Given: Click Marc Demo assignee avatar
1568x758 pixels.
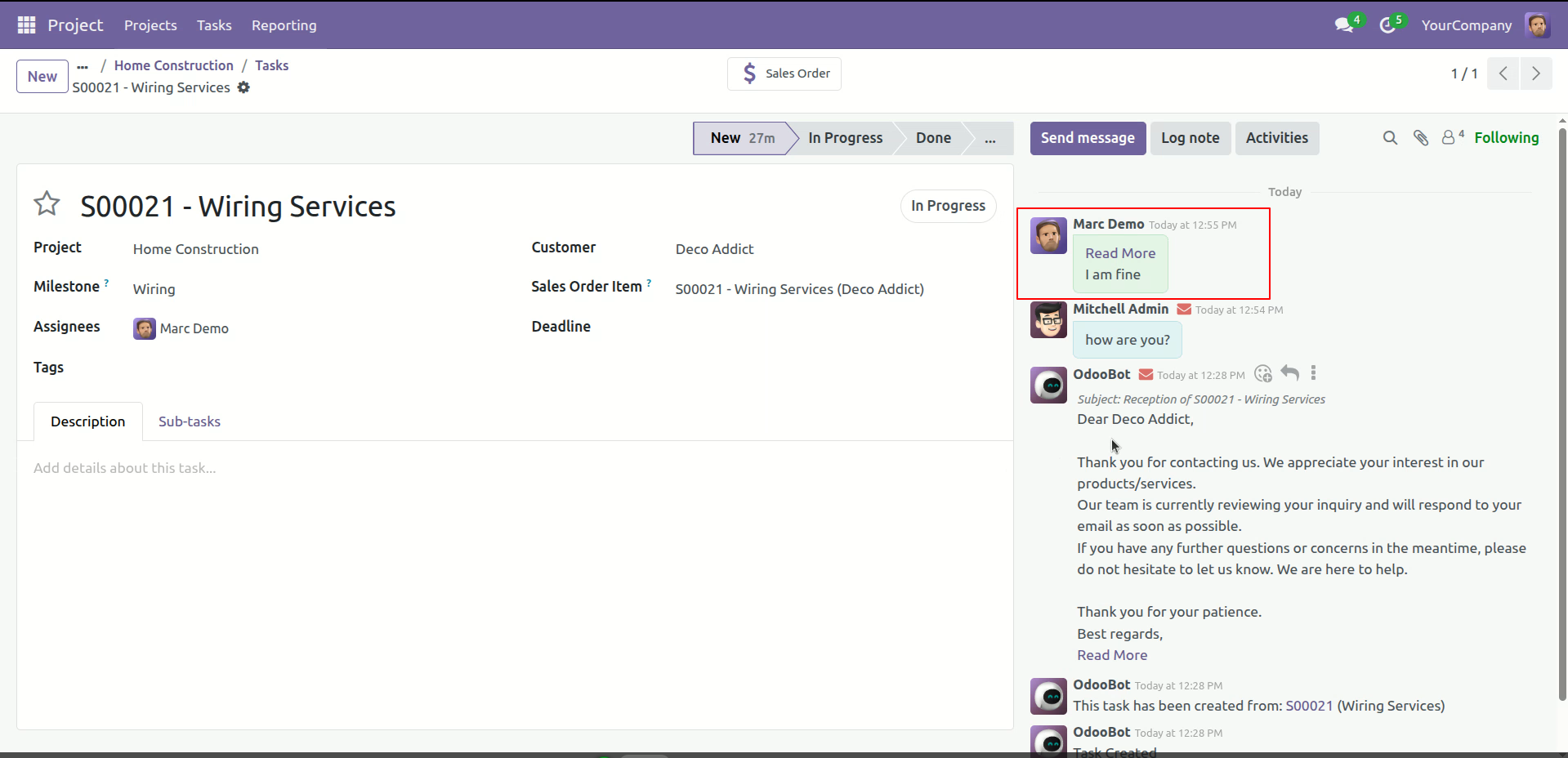Looking at the screenshot, I should tap(145, 328).
